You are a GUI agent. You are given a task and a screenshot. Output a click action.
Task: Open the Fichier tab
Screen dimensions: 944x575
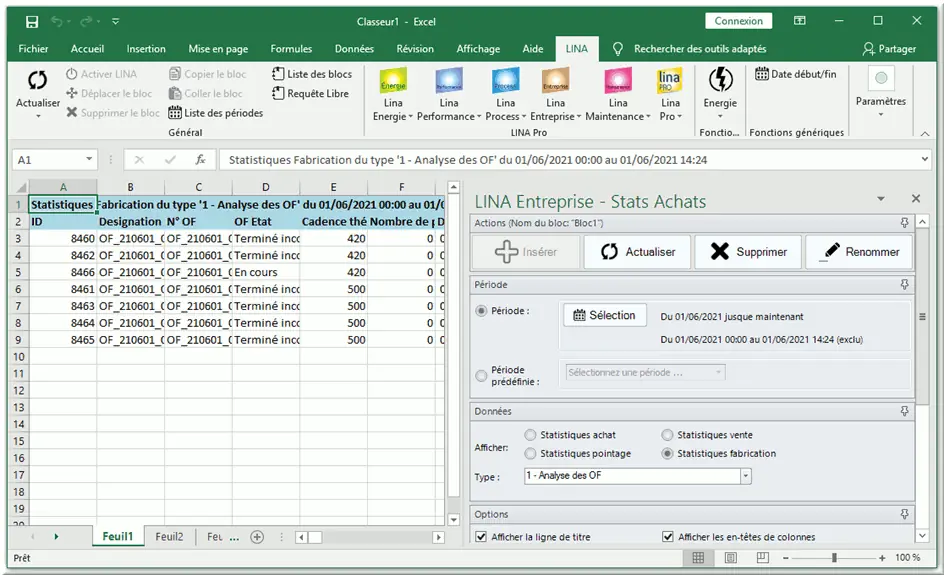[33, 49]
